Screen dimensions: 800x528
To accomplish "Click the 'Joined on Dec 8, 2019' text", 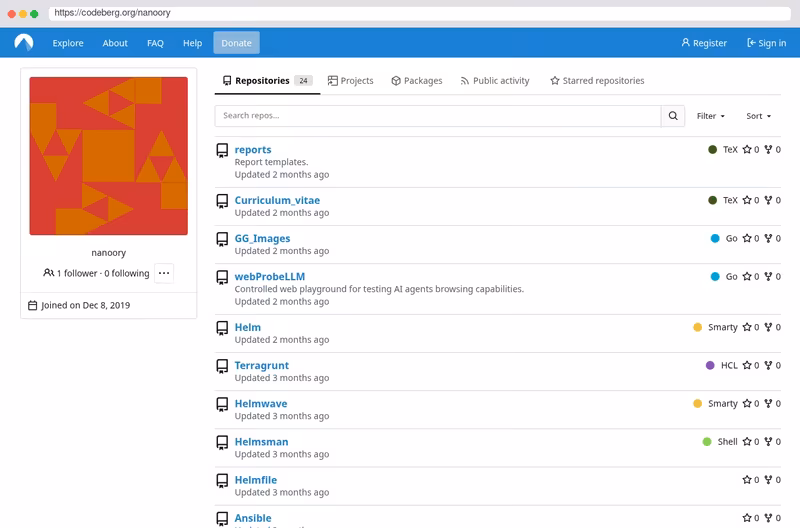I will click(x=85, y=305).
